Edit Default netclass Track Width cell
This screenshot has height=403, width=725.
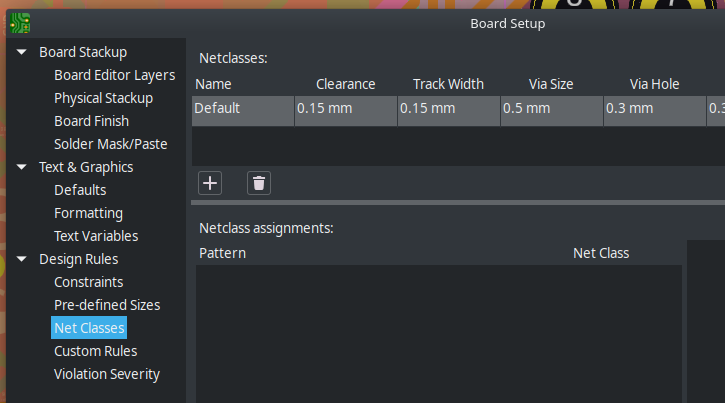[448, 108]
